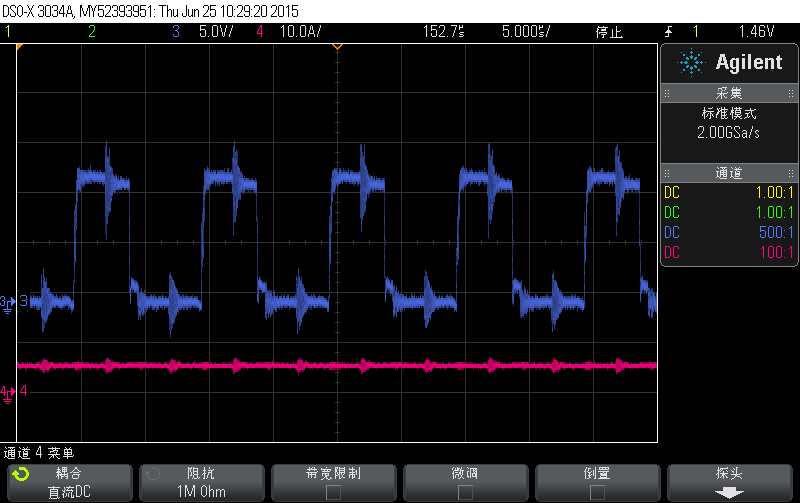Screen dimensions: 800x503
Task: Click the 标准模式 acquisition mode text
Action: (729, 113)
